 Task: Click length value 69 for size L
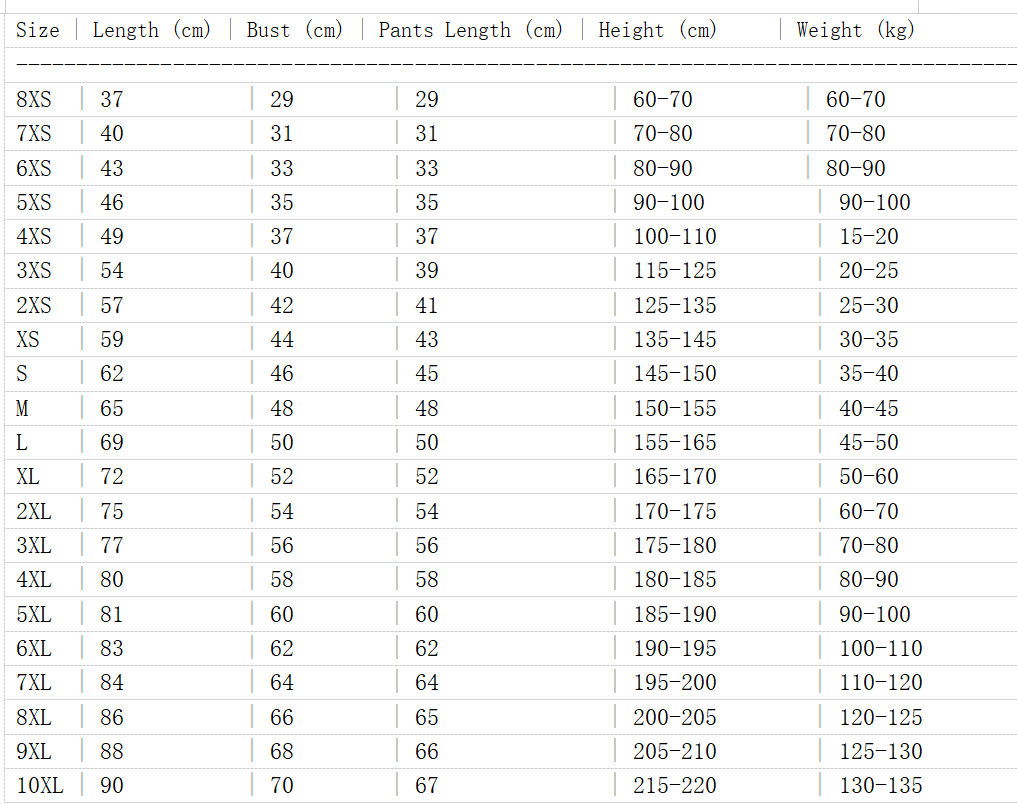[112, 443]
